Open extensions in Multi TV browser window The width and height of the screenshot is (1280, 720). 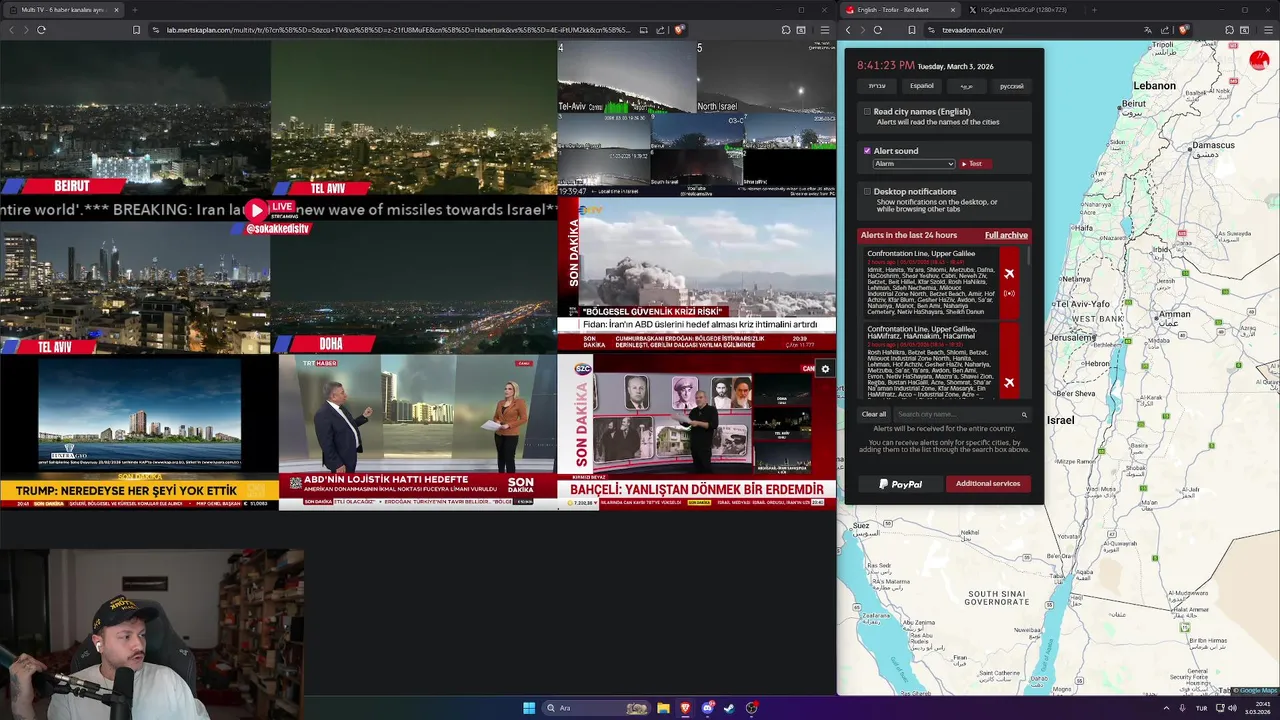point(786,30)
